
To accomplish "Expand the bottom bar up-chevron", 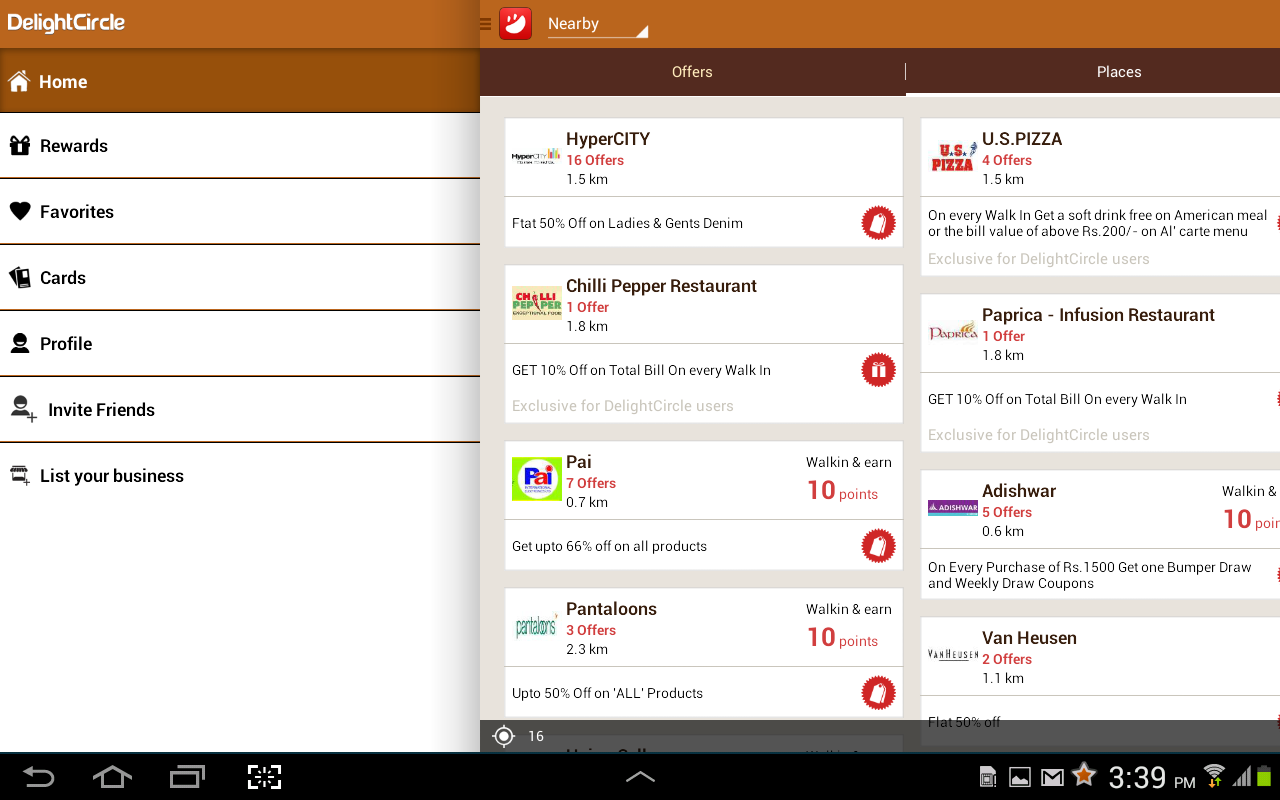I will (x=640, y=776).
